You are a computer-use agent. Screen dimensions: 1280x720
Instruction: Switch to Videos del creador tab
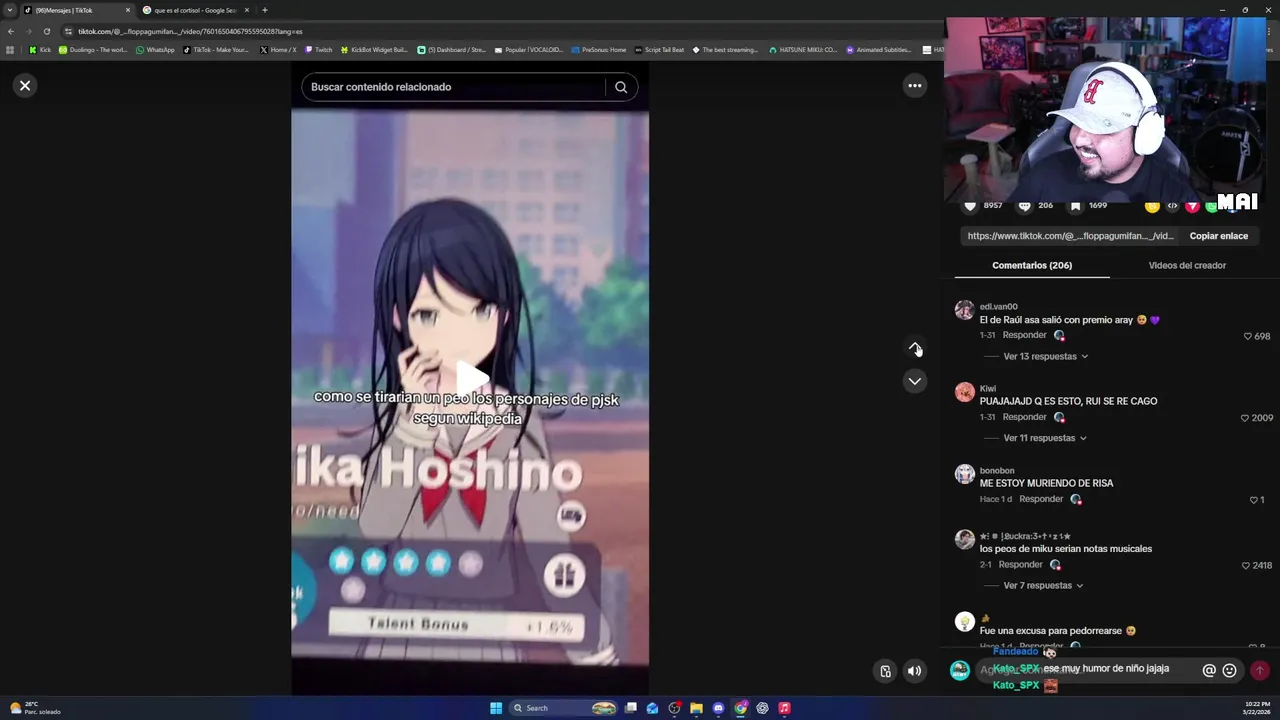tap(1187, 265)
